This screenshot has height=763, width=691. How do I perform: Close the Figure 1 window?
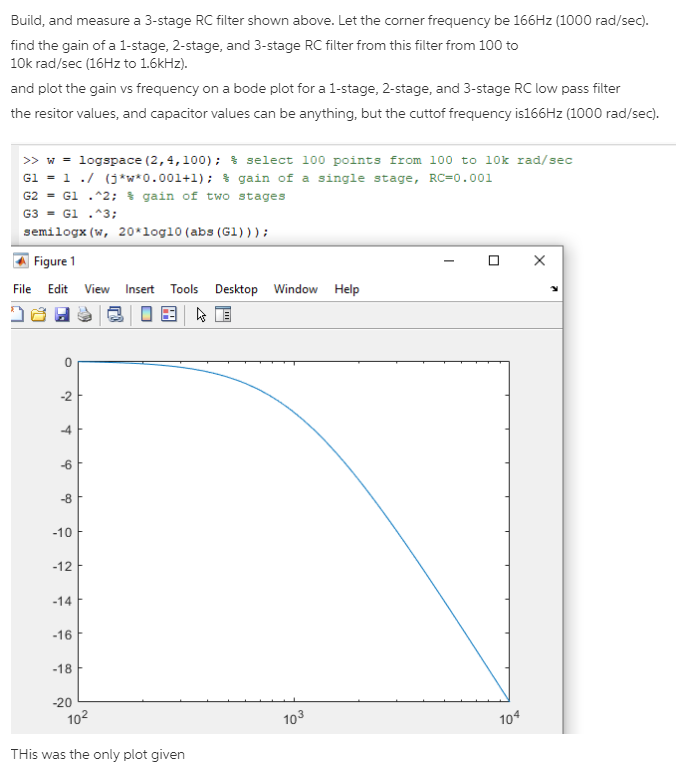click(539, 260)
